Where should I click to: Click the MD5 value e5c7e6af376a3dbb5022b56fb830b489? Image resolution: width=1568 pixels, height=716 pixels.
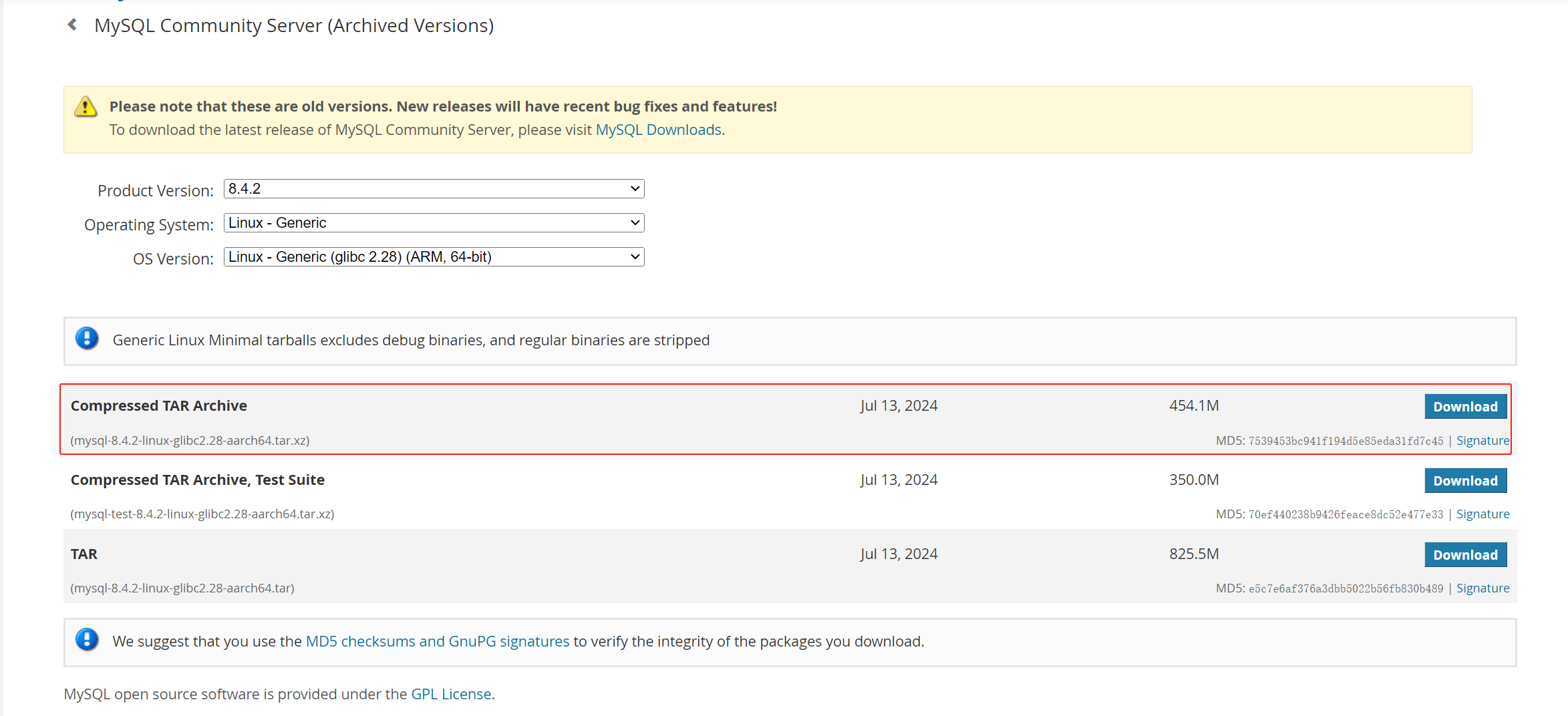(x=1346, y=589)
